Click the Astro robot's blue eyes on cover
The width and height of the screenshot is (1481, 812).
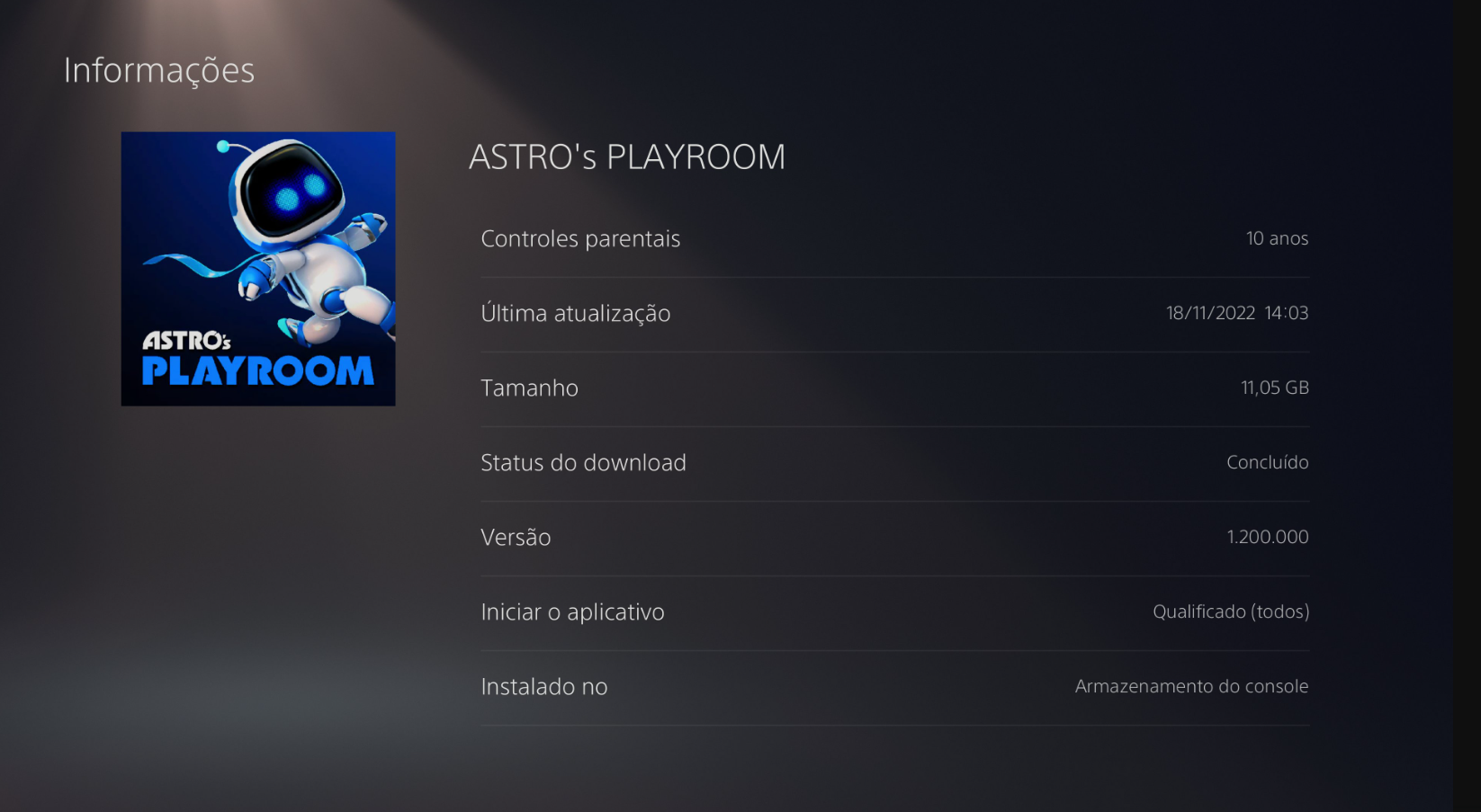click(301, 192)
